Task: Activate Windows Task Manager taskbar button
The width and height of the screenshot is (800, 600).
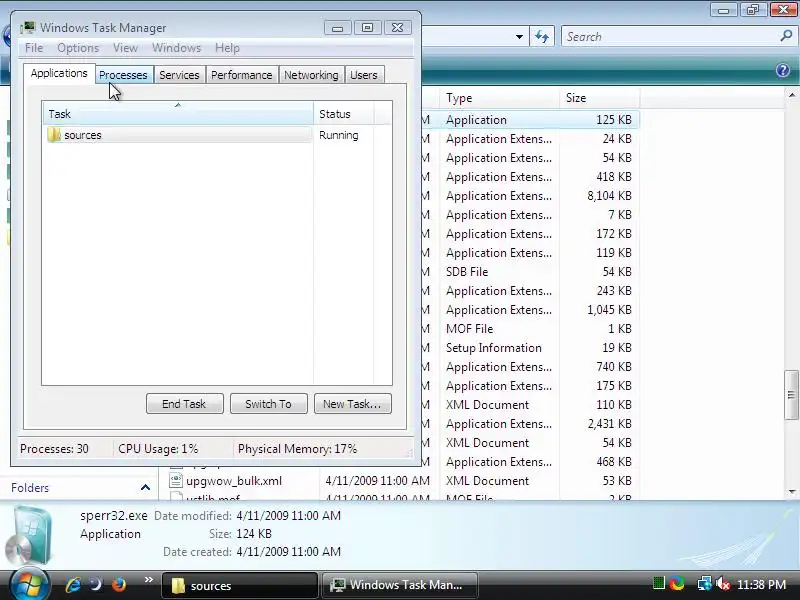Action: pos(400,585)
